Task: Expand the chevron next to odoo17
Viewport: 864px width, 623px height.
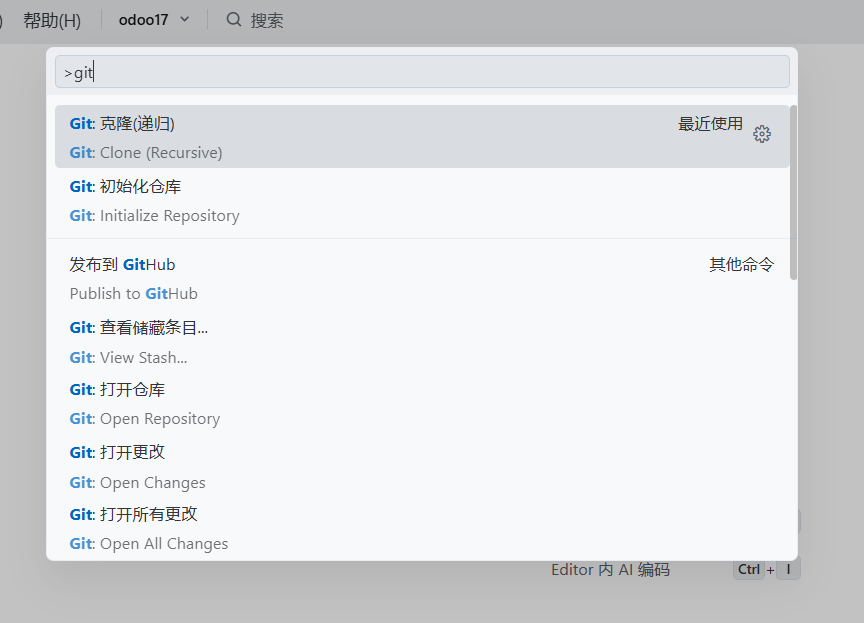Action: [184, 20]
